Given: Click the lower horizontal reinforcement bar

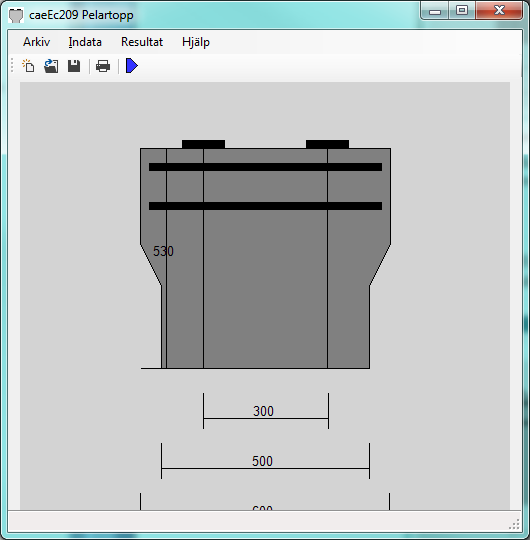Looking at the screenshot, I should tap(266, 206).
